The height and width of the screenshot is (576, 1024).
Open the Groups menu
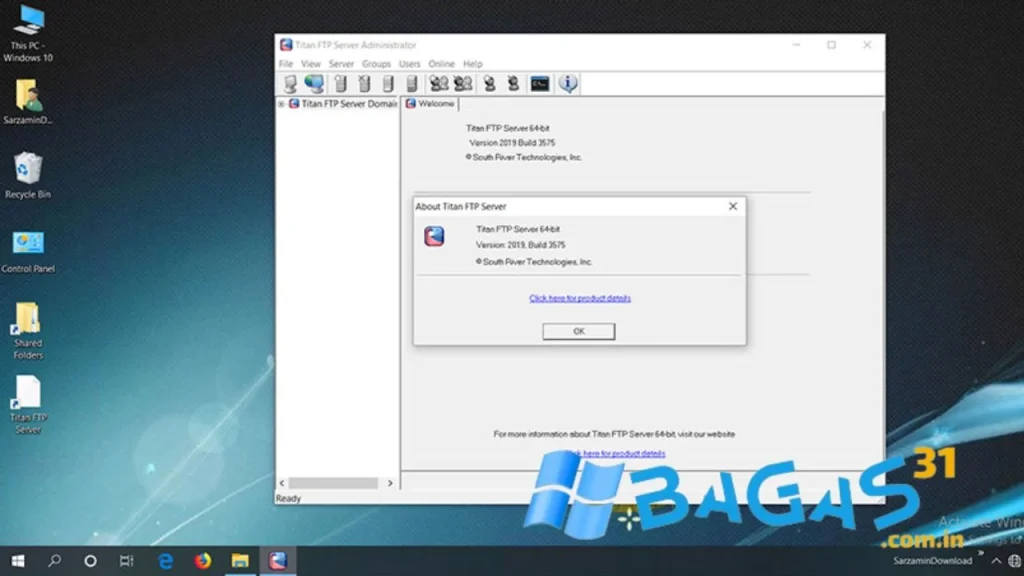click(376, 64)
